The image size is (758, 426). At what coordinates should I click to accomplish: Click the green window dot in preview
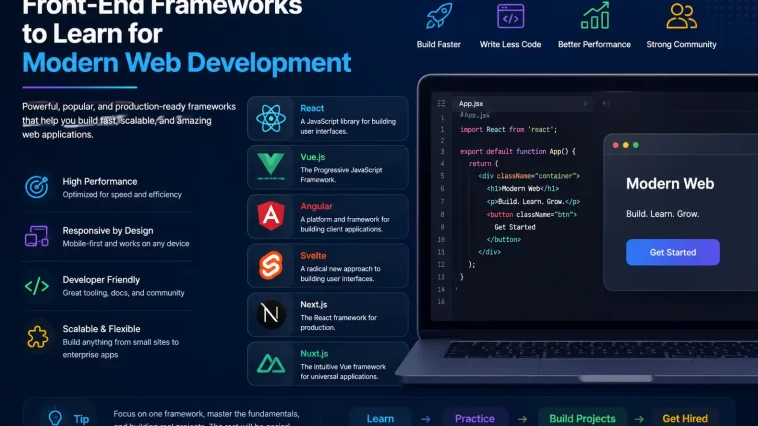[x=636, y=145]
